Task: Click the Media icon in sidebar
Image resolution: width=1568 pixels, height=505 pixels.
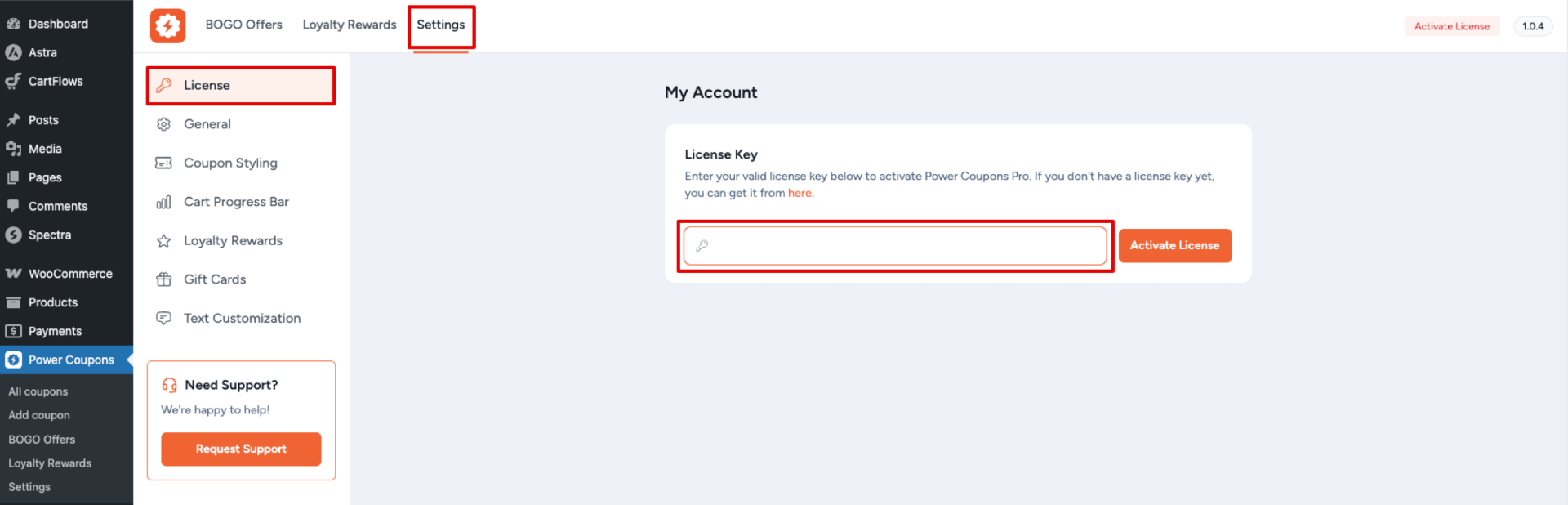Action: 13,149
